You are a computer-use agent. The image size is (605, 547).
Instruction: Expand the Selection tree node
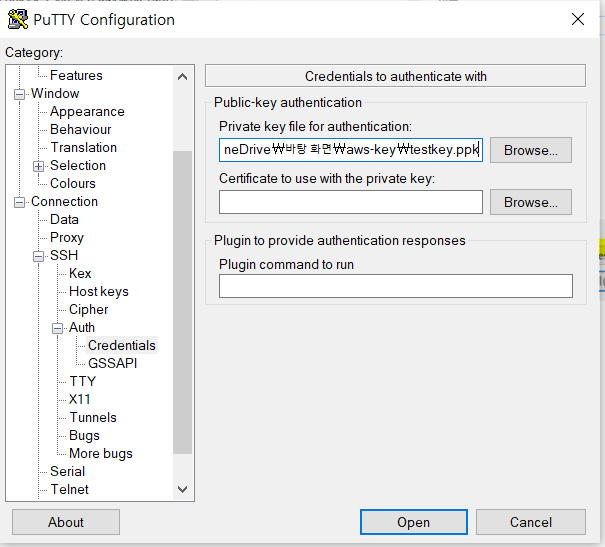click(38, 166)
